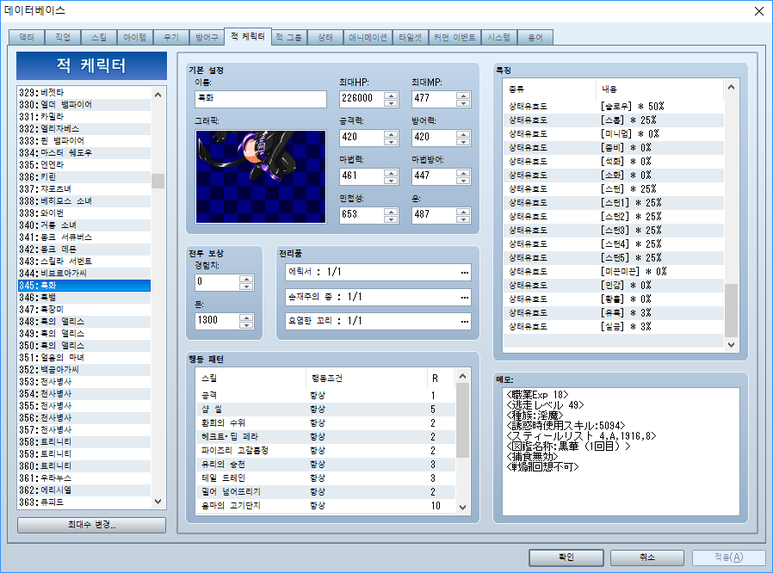Open the 스킬 tab
Image resolution: width=773 pixels, height=573 pixels.
point(99,37)
